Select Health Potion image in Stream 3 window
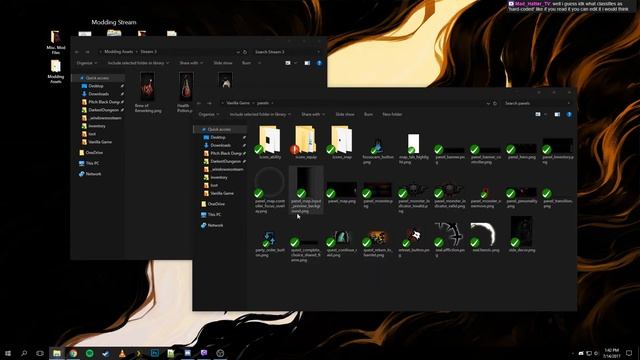 click(x=186, y=92)
